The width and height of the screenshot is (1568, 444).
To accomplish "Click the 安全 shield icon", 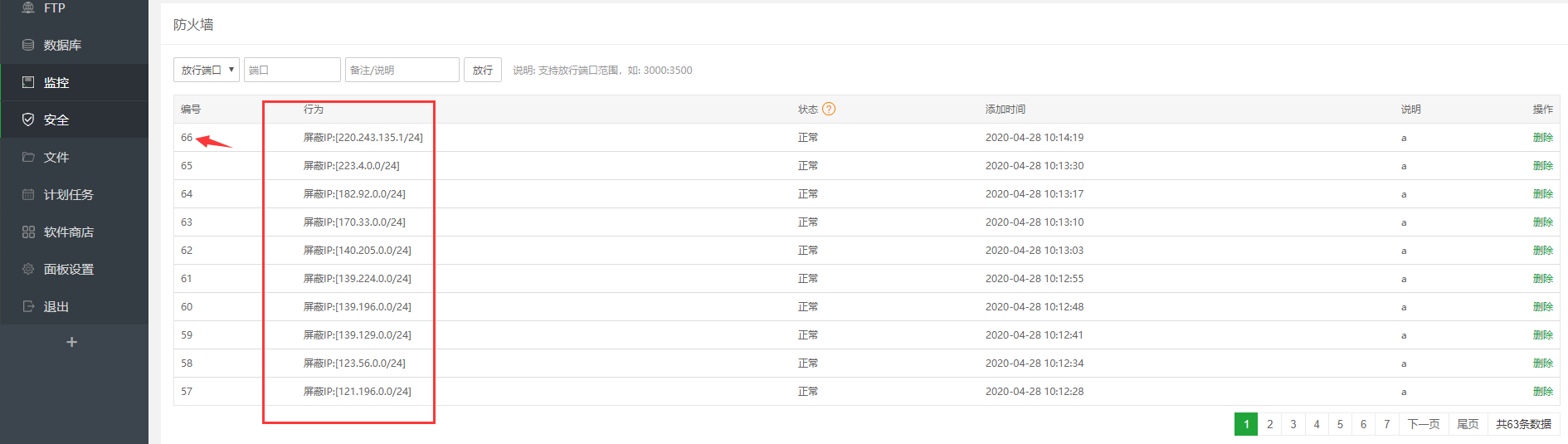I will pos(28,120).
